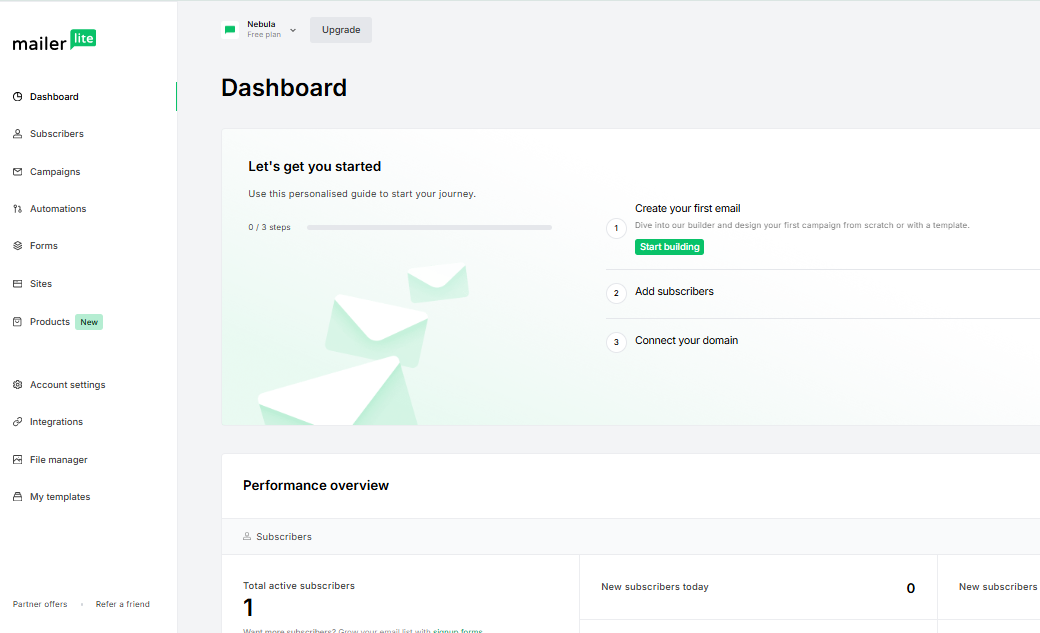This screenshot has width=1040, height=633.
Task: Open the Partner offers link
Action: 40,604
